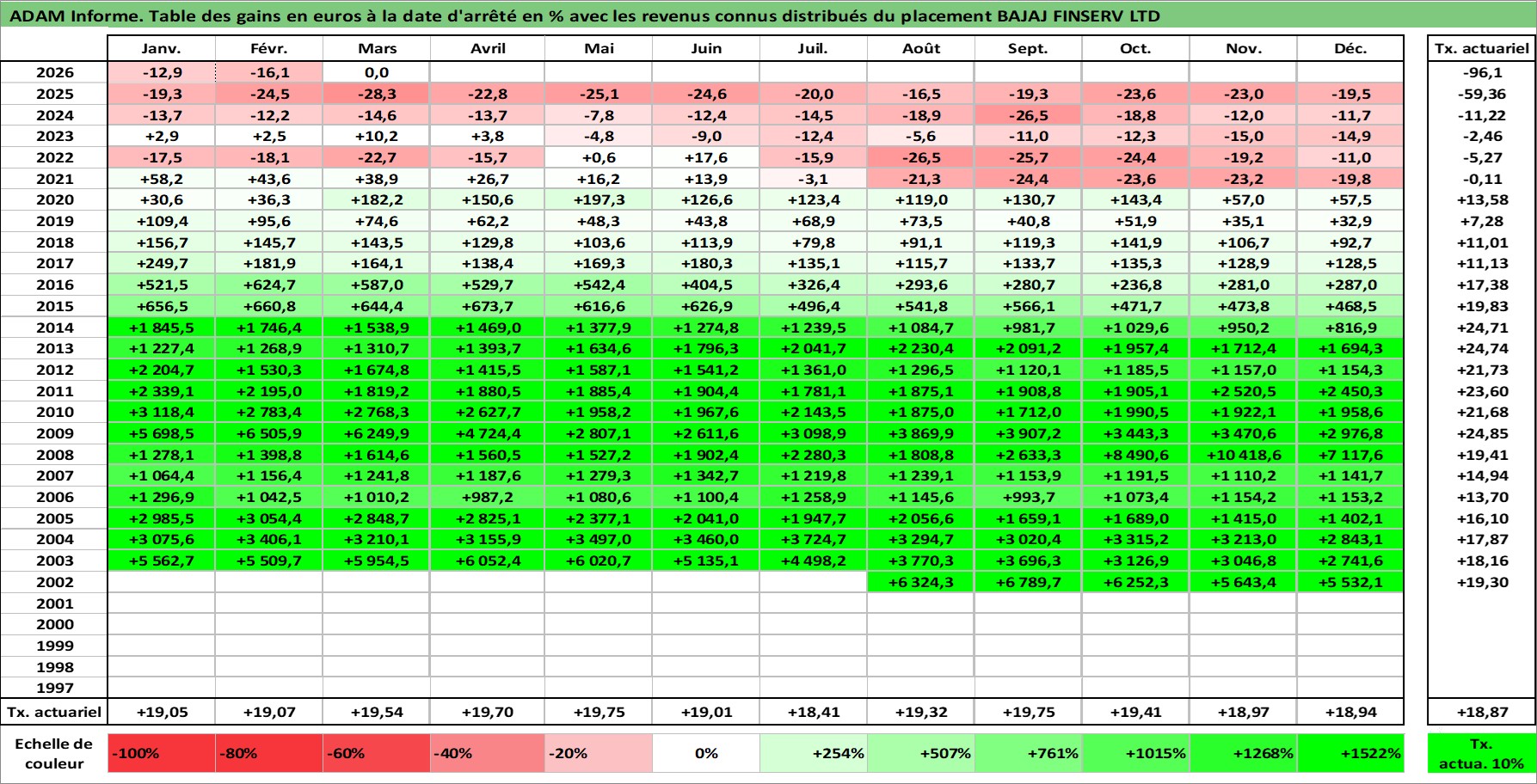
Task: Click the +624,7 cell in row 2016
Action: 269,285
